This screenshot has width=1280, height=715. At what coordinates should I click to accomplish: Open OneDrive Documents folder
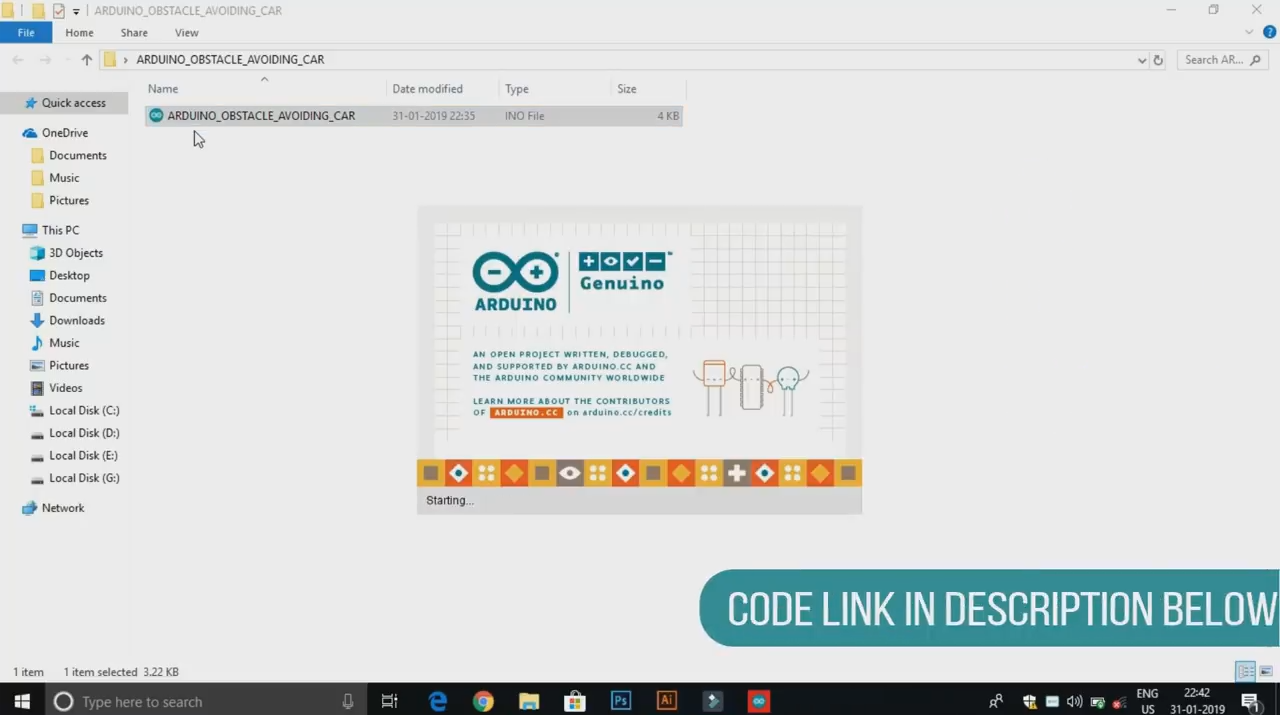point(77,155)
